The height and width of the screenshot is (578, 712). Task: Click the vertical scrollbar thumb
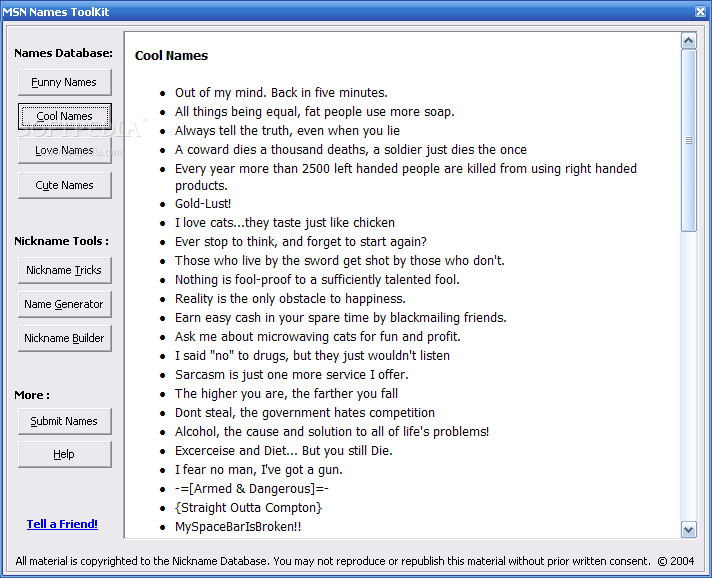point(689,141)
